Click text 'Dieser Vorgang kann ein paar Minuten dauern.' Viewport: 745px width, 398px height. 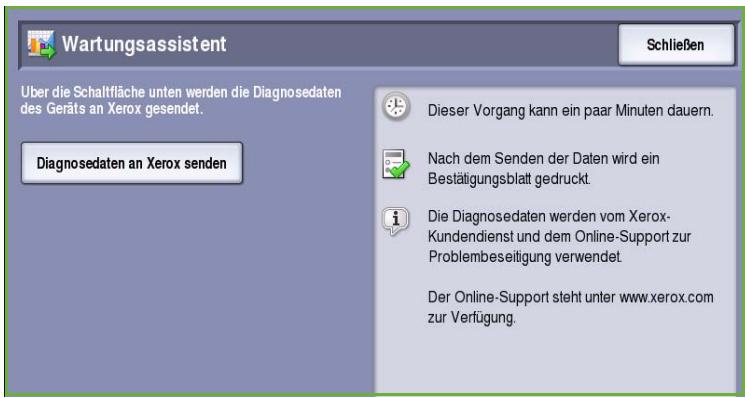[571, 111]
